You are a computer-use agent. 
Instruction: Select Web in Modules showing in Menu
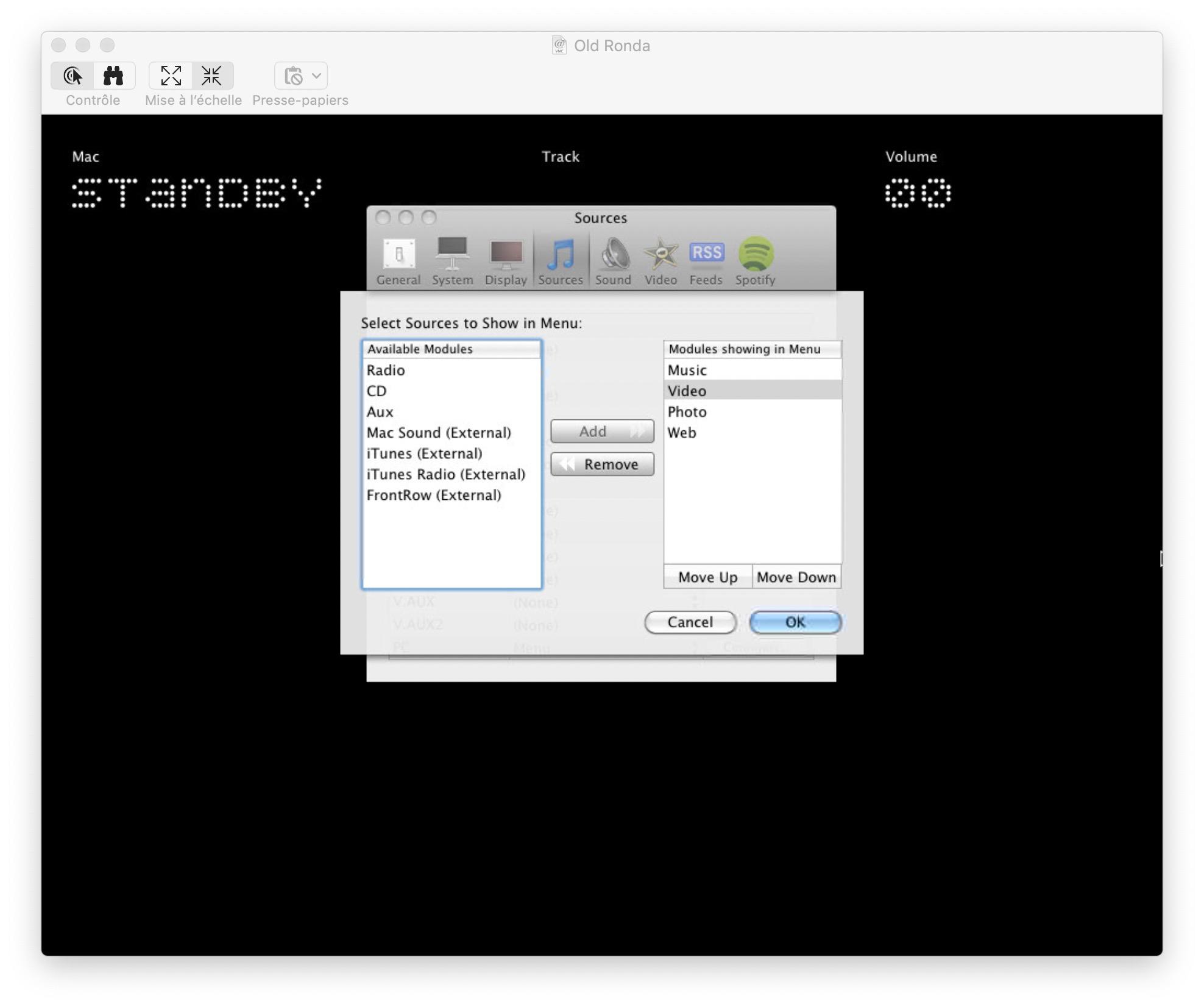(x=683, y=433)
